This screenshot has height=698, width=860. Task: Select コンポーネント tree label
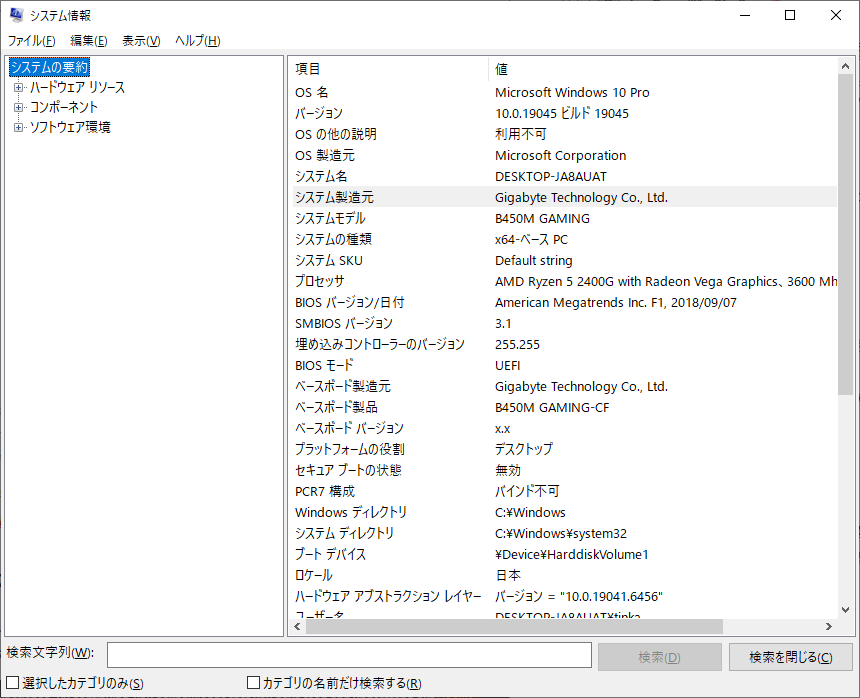(64, 107)
